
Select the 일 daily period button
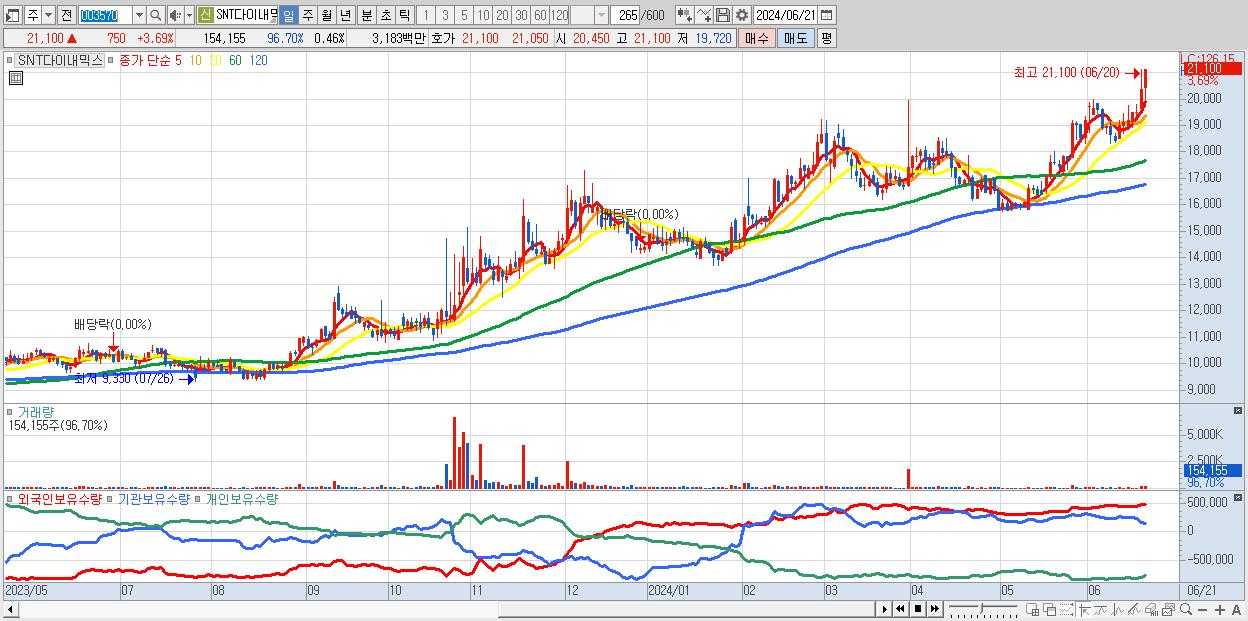pyautogui.click(x=288, y=15)
